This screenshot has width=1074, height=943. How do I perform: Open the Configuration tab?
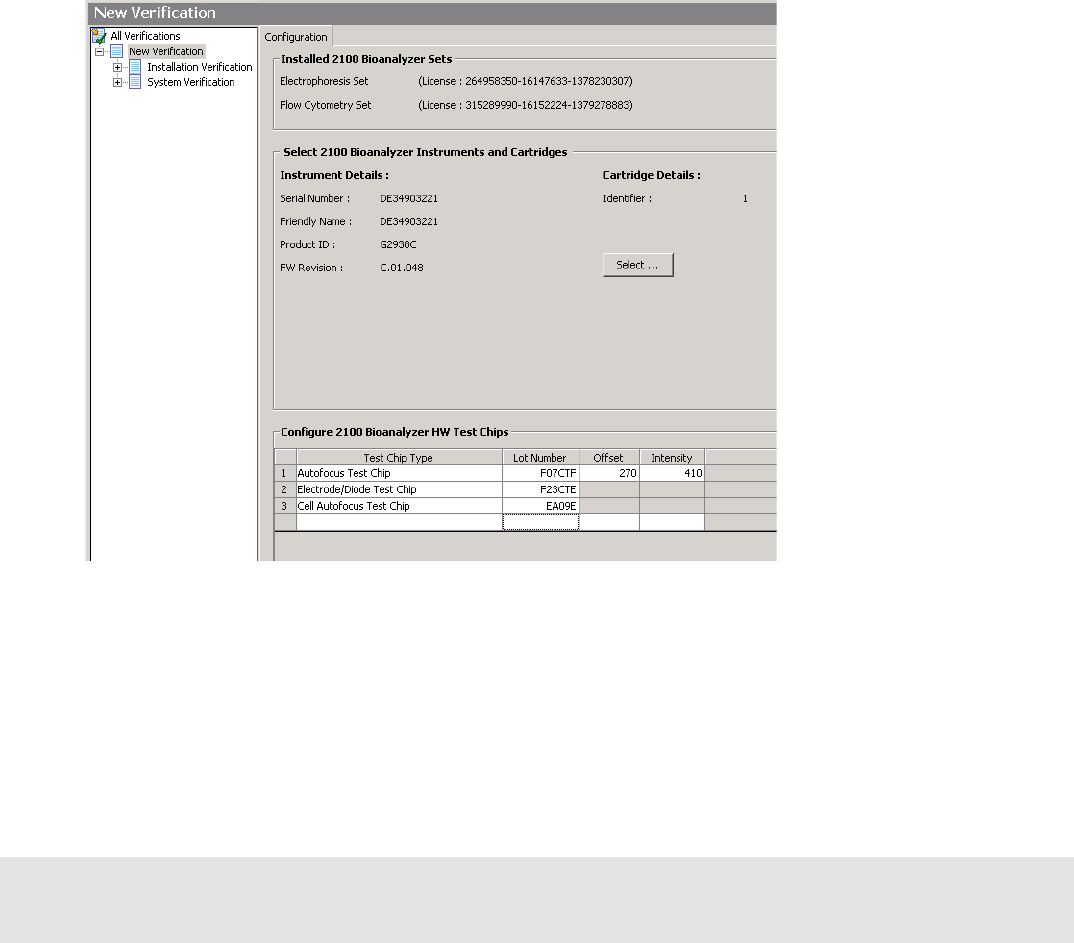(x=296, y=37)
